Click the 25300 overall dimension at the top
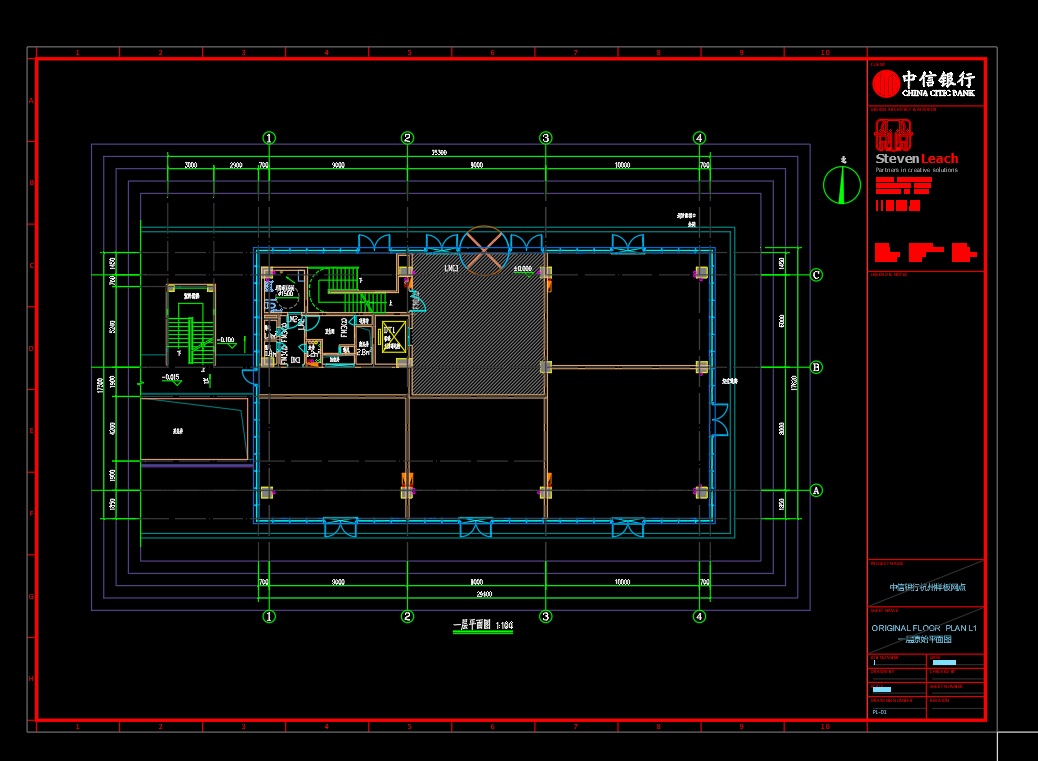 439,152
